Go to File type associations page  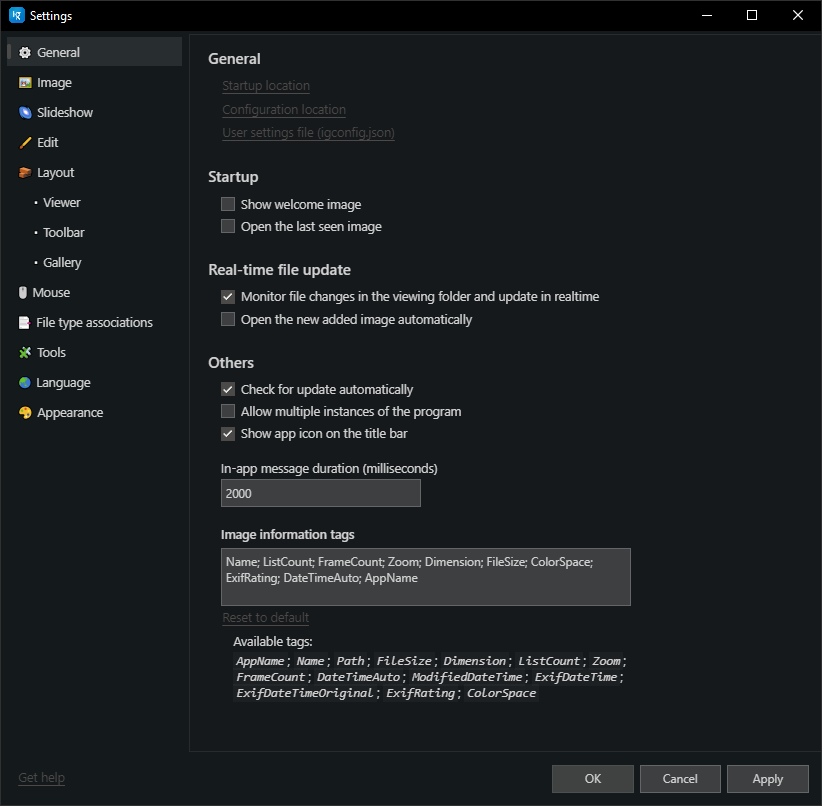[x=94, y=323]
